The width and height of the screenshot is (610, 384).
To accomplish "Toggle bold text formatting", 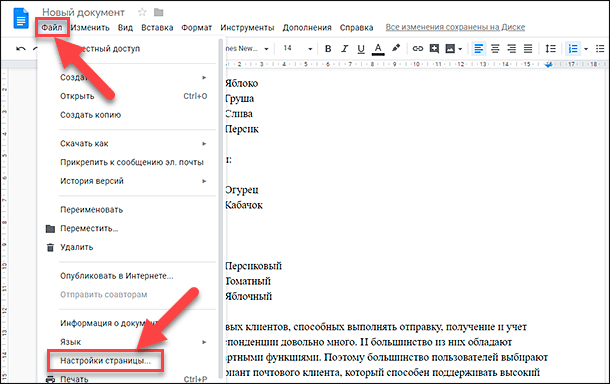I will tap(328, 49).
